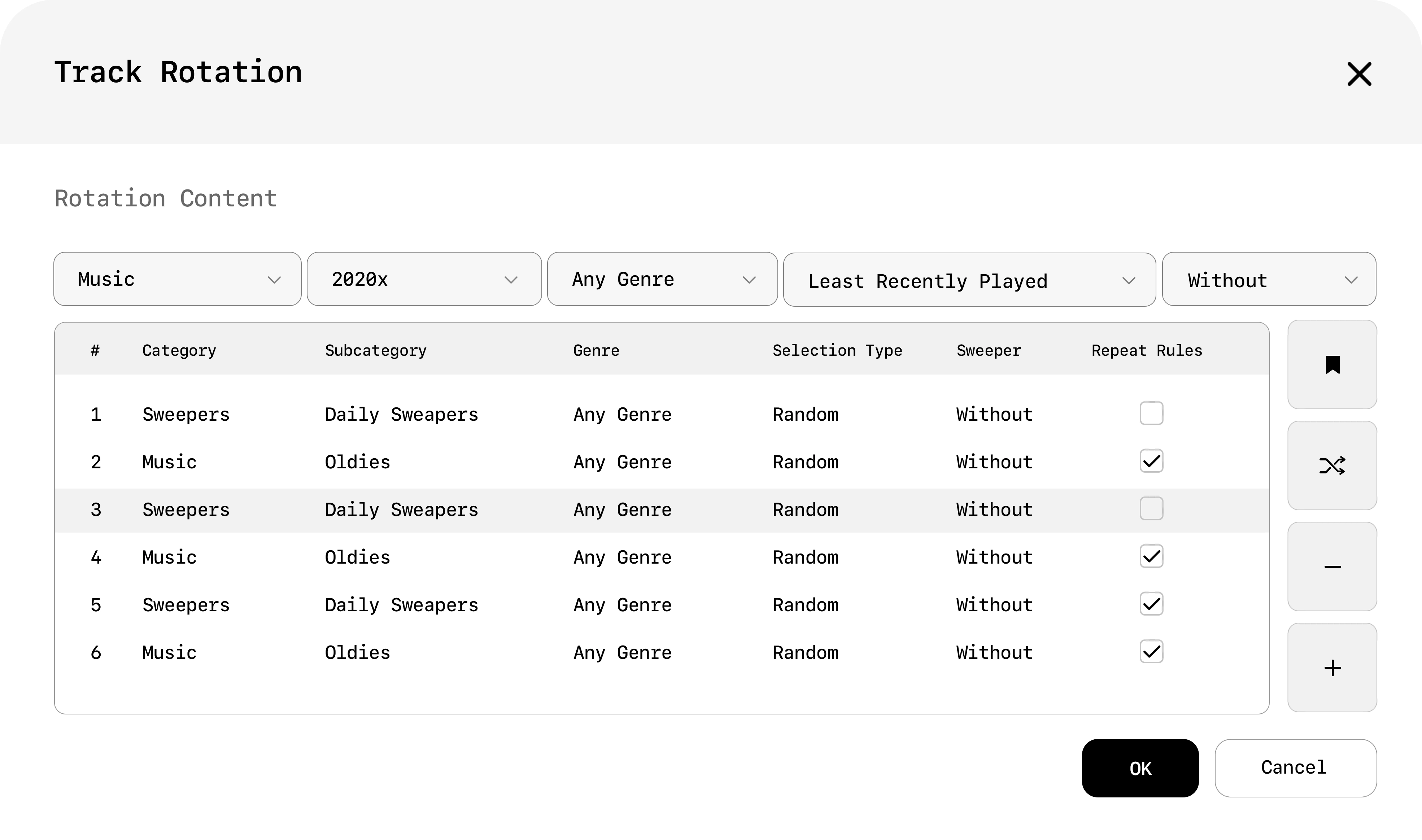Click Daily Sweapers in row 3
The height and width of the screenshot is (840, 1422).
401,509
